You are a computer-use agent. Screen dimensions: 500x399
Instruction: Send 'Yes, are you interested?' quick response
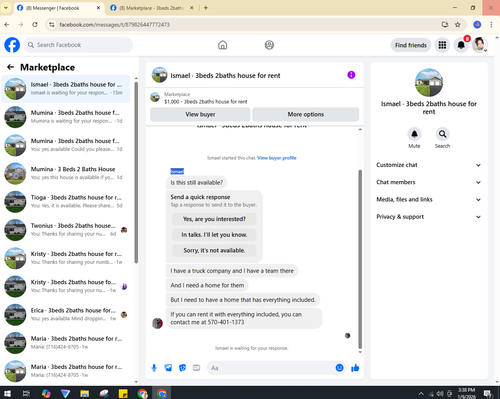click(214, 219)
